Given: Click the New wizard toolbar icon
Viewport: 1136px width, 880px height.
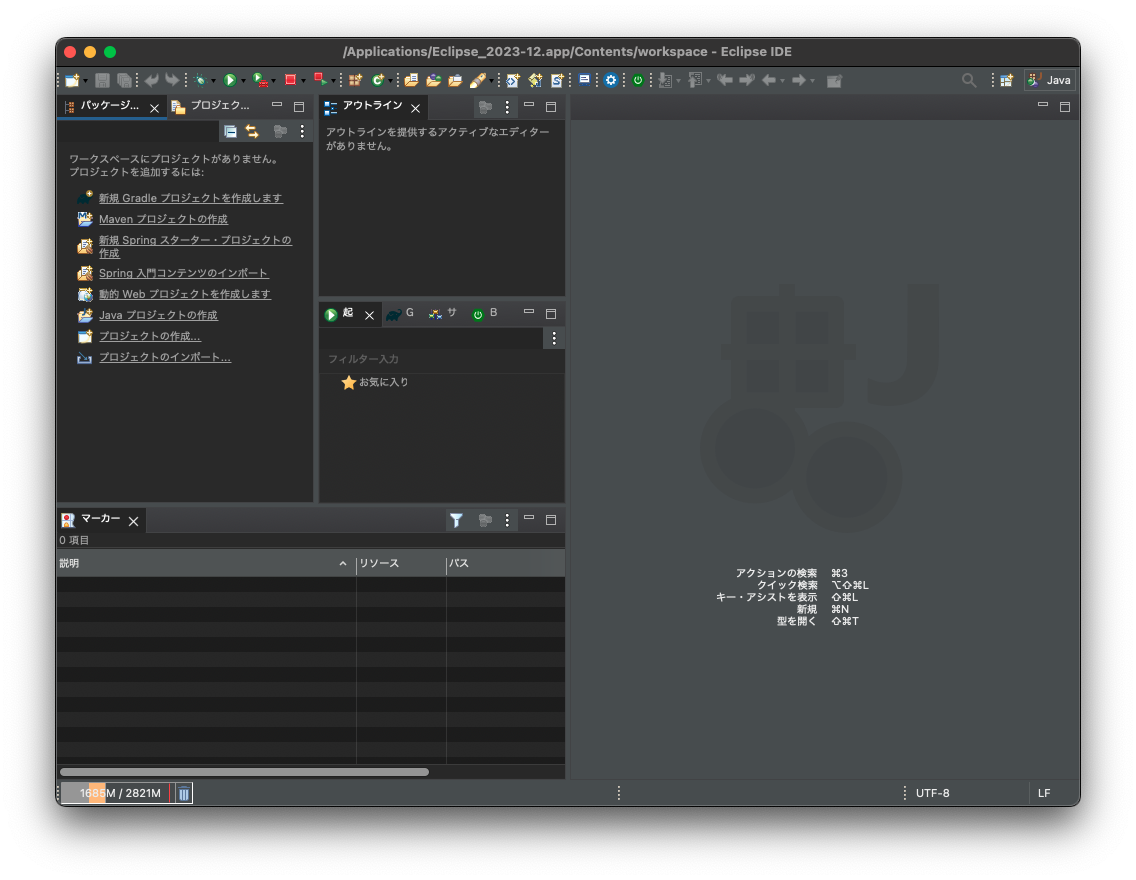Looking at the screenshot, I should (72, 80).
